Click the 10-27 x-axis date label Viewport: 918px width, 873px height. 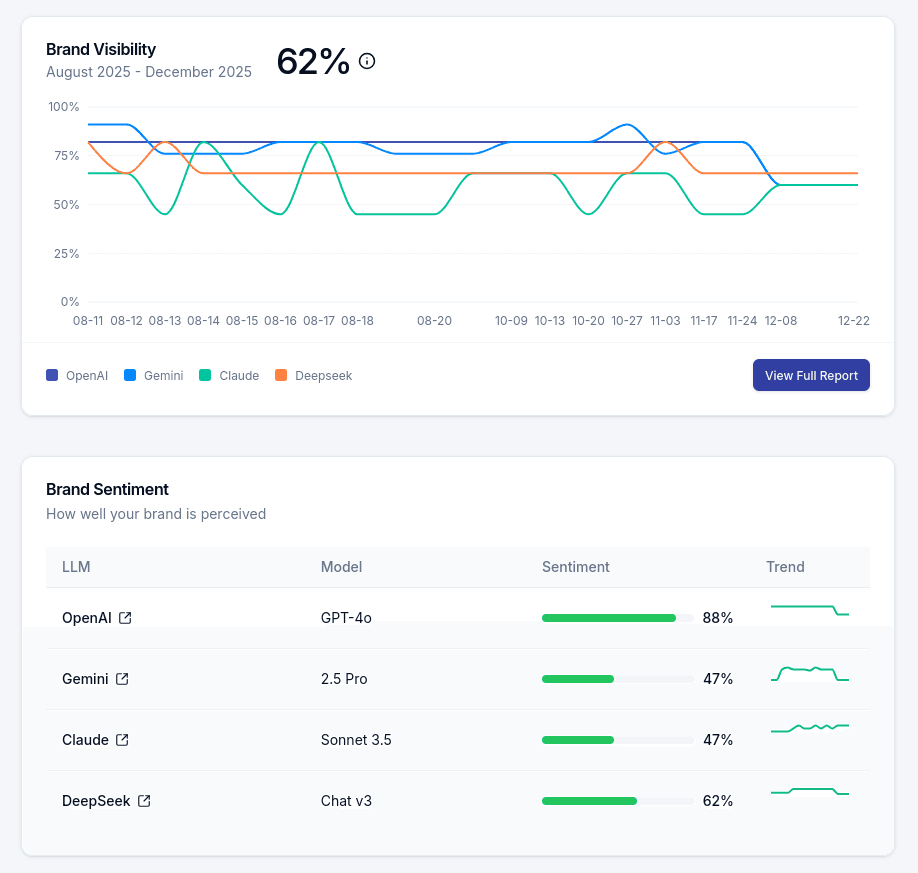click(x=626, y=321)
